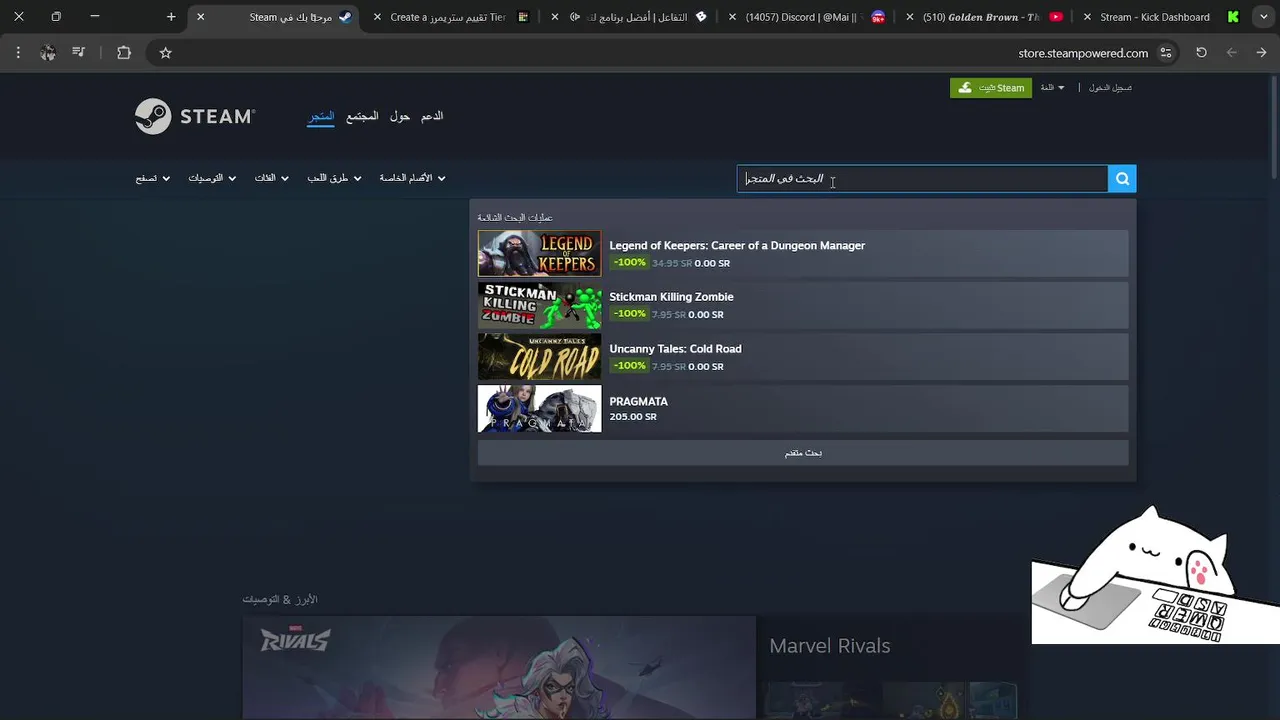1280x720 pixels.
Task: Click the YouTube favicon on Golden Brown tab
Action: (x=1056, y=17)
